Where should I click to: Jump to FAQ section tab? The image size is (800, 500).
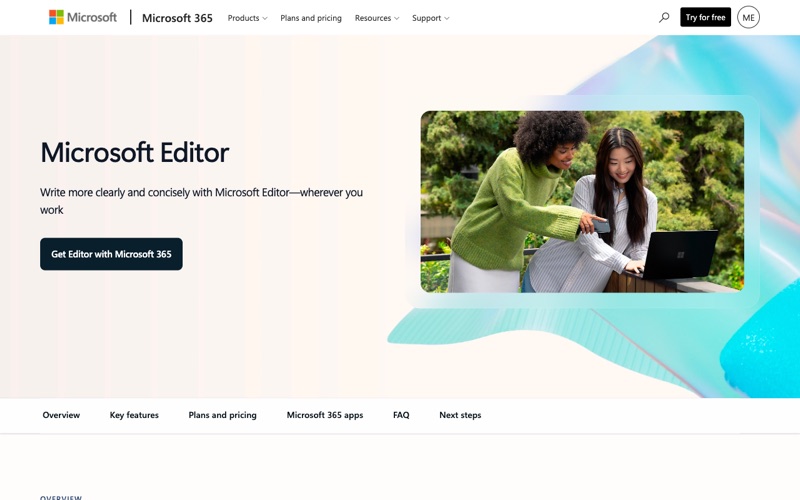tap(401, 415)
